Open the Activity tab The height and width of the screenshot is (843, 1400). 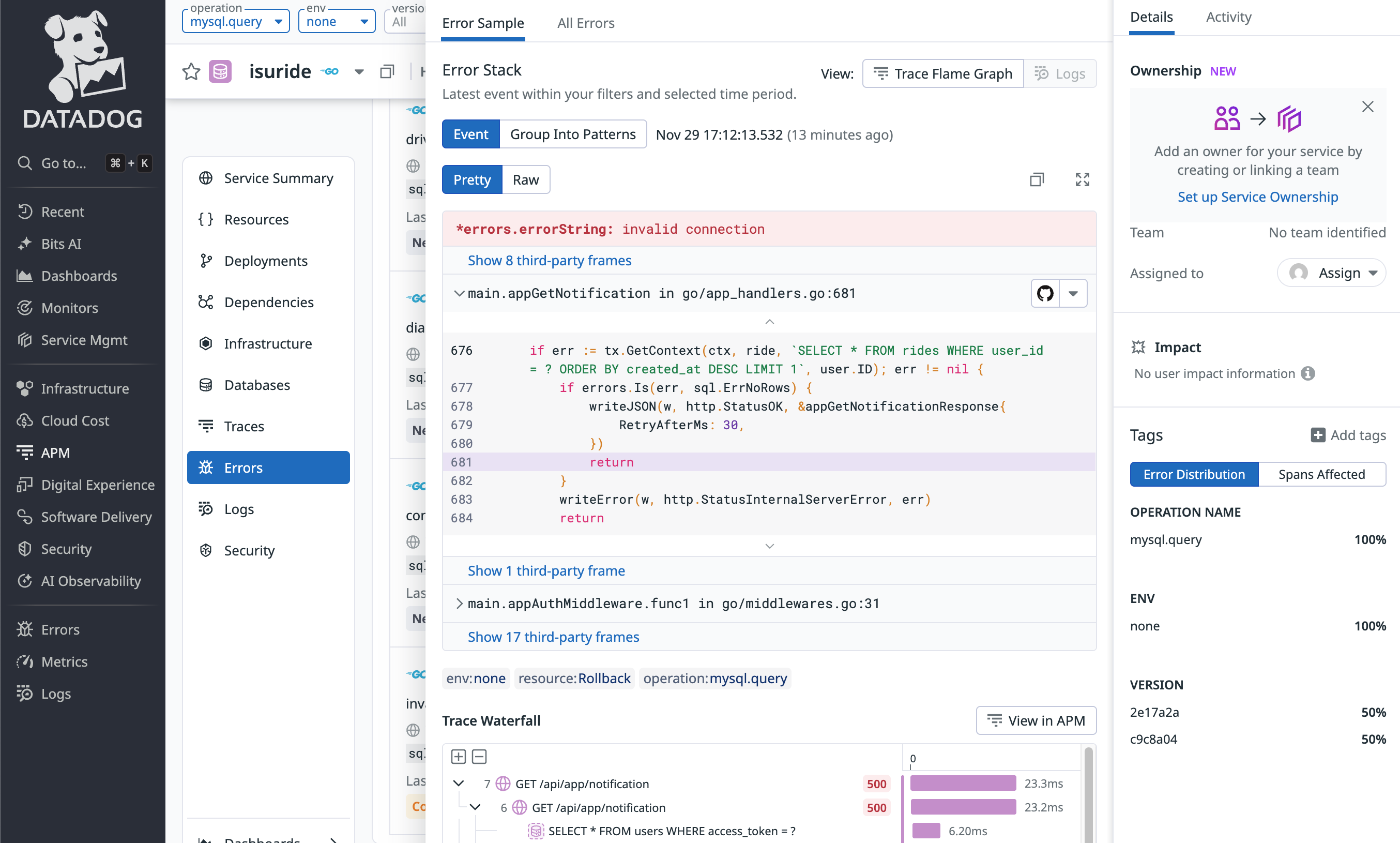pyautogui.click(x=1228, y=17)
